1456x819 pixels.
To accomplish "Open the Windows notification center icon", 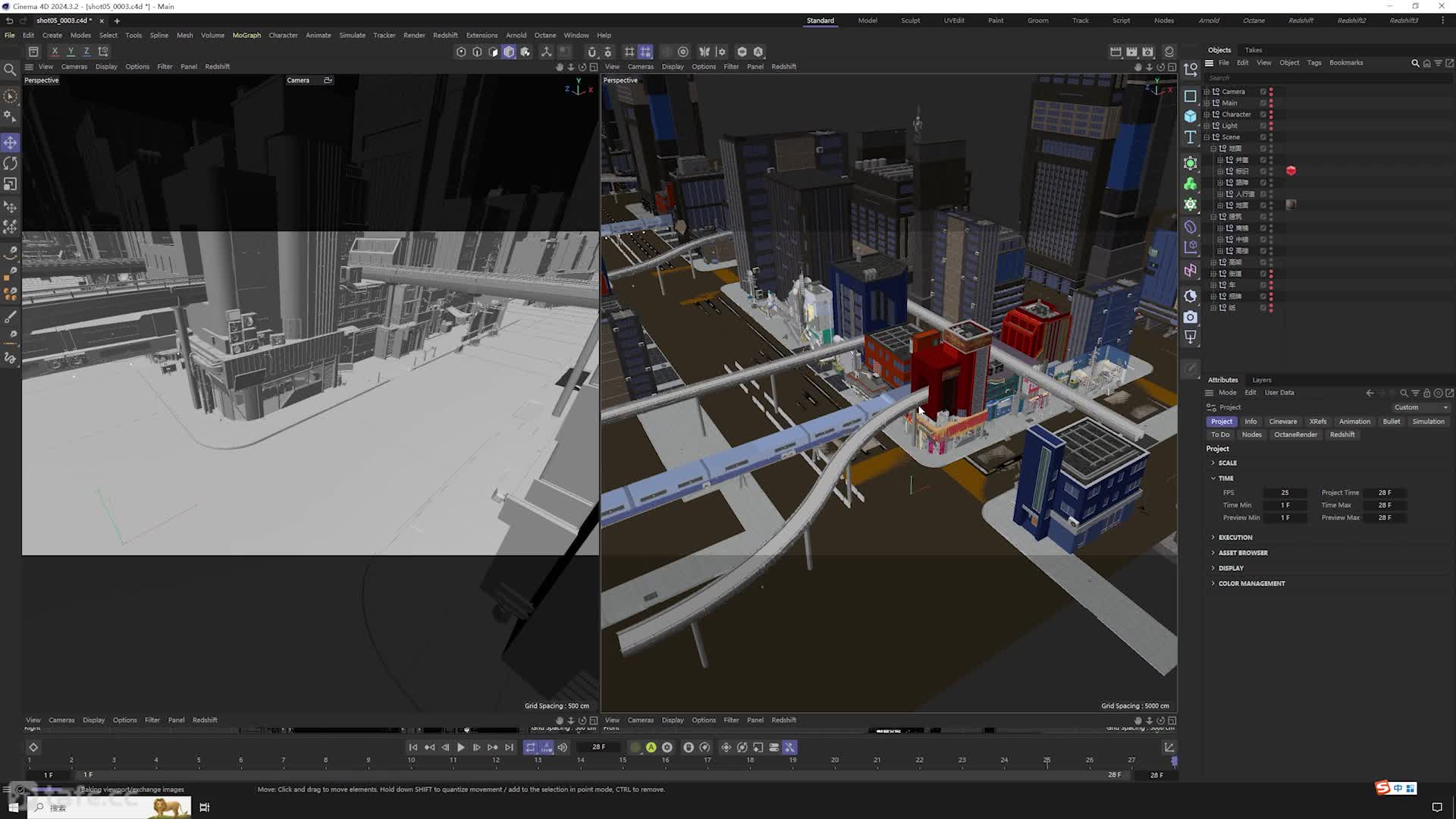I will point(1436,808).
